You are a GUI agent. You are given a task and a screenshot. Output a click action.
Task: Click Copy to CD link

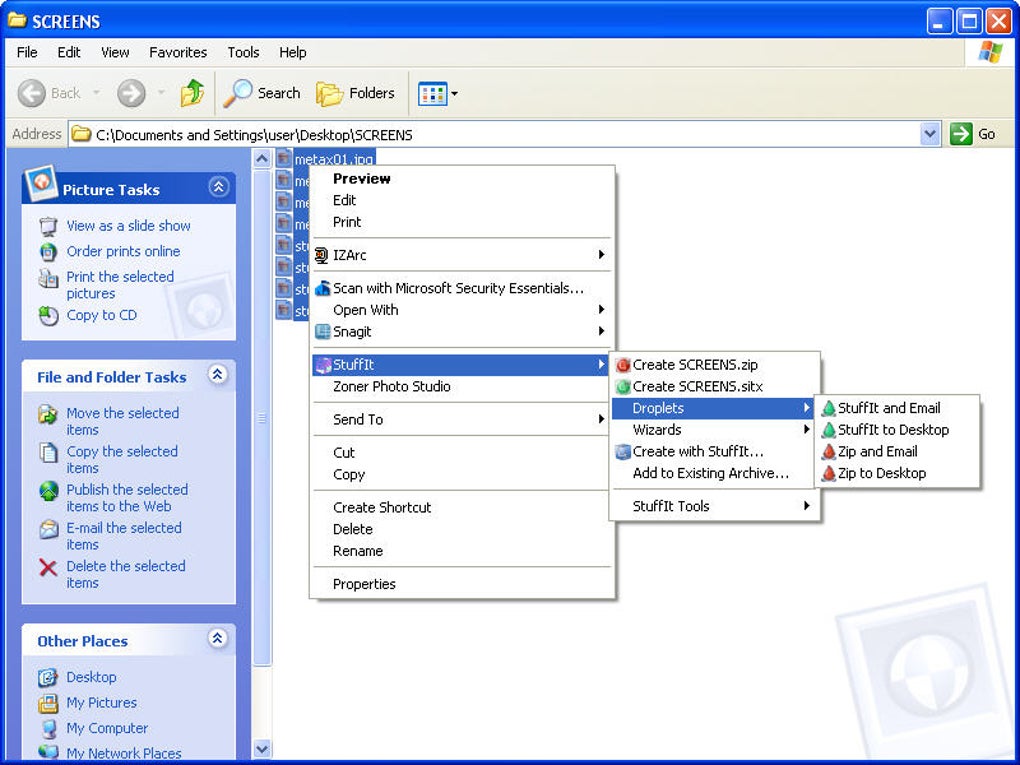(101, 315)
